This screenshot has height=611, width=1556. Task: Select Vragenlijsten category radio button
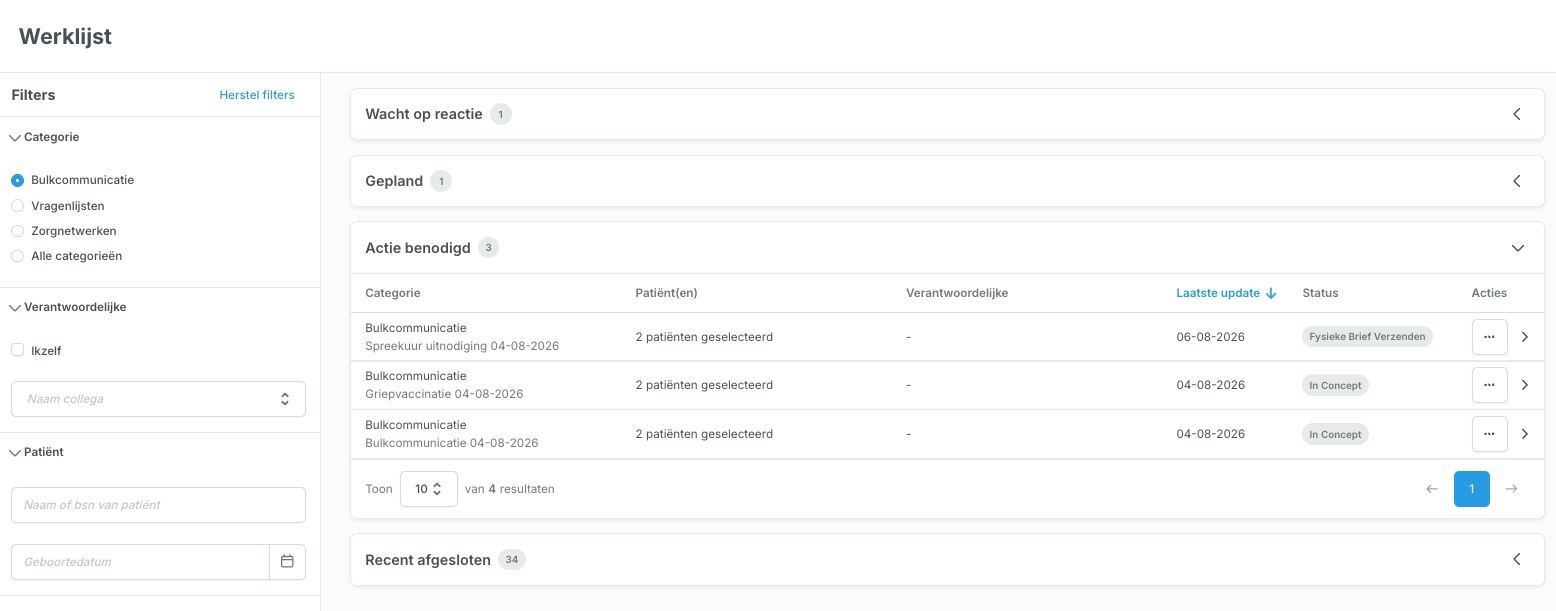coord(17,206)
